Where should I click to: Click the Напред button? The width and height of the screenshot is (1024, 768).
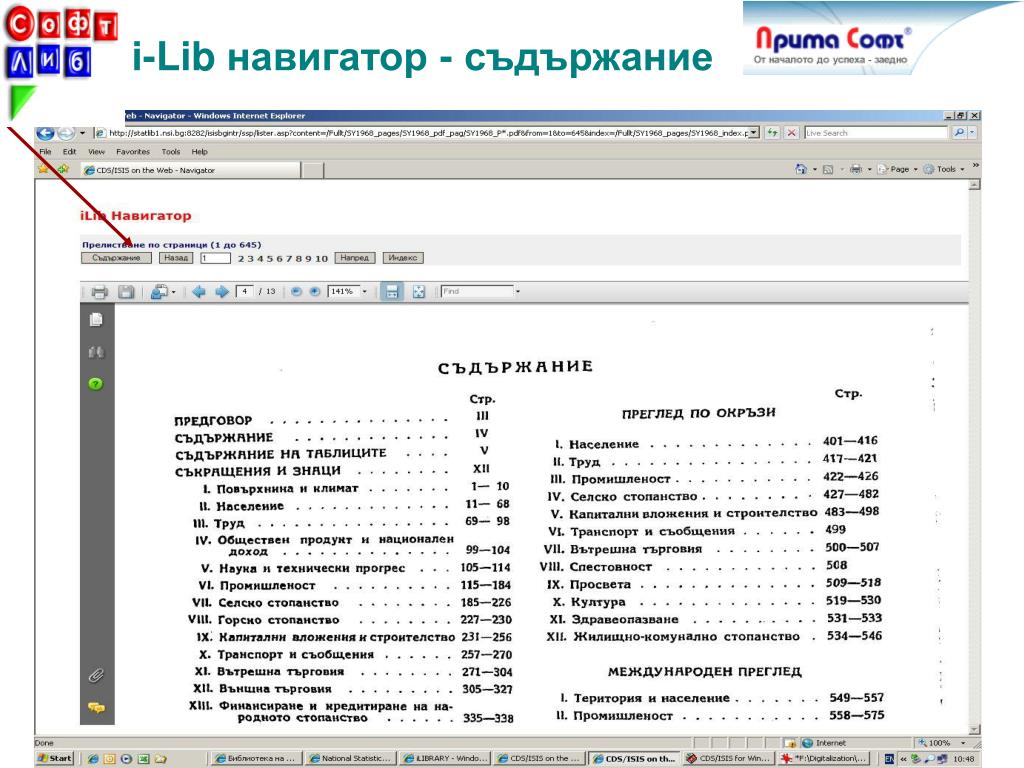[x=355, y=258]
